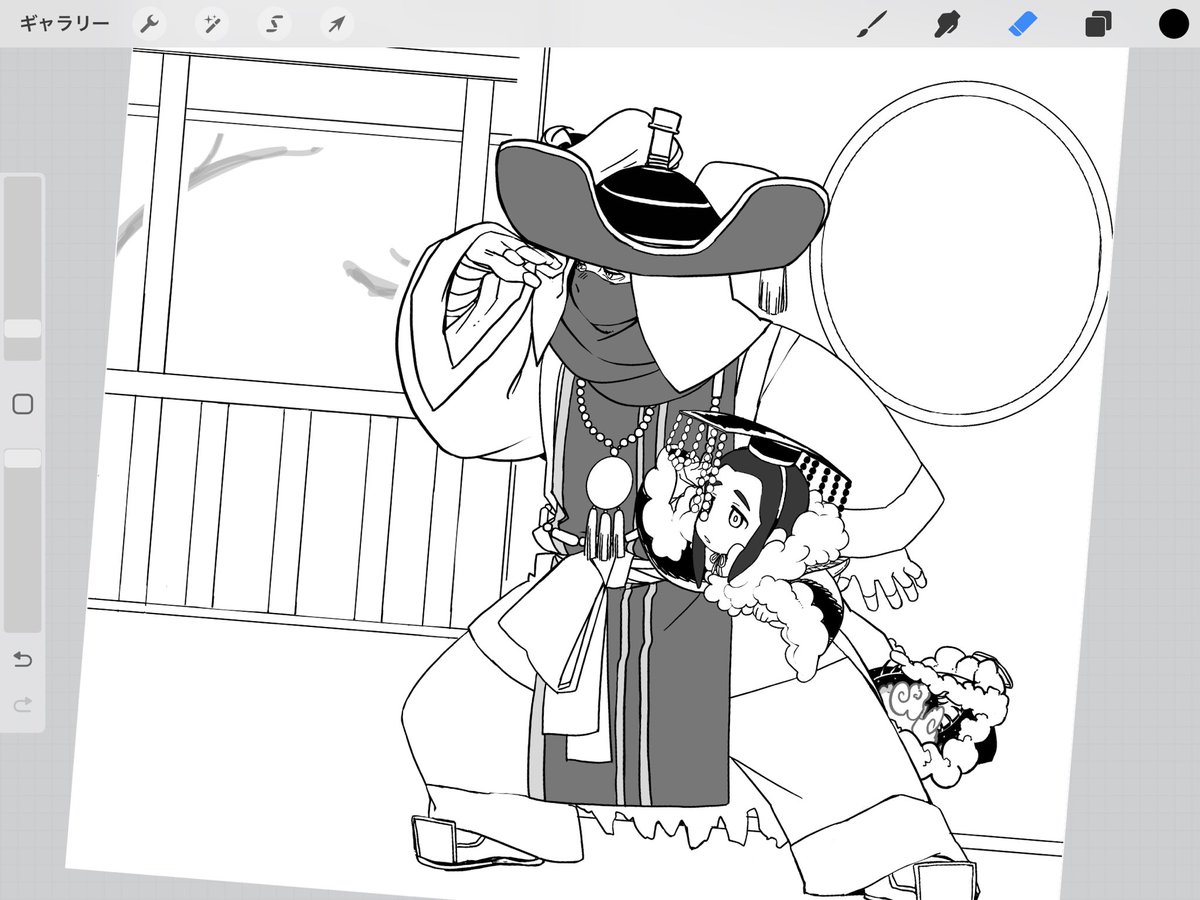Open the ギャラリー gallery
1200x900 pixels.
[x=65, y=24]
